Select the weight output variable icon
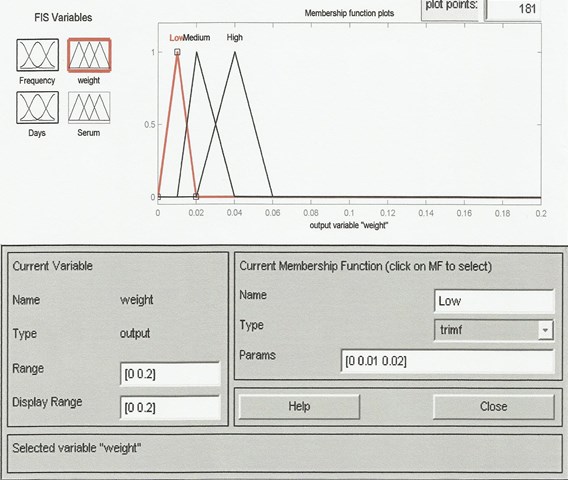Screen dimensions: 568x480 coord(89,55)
